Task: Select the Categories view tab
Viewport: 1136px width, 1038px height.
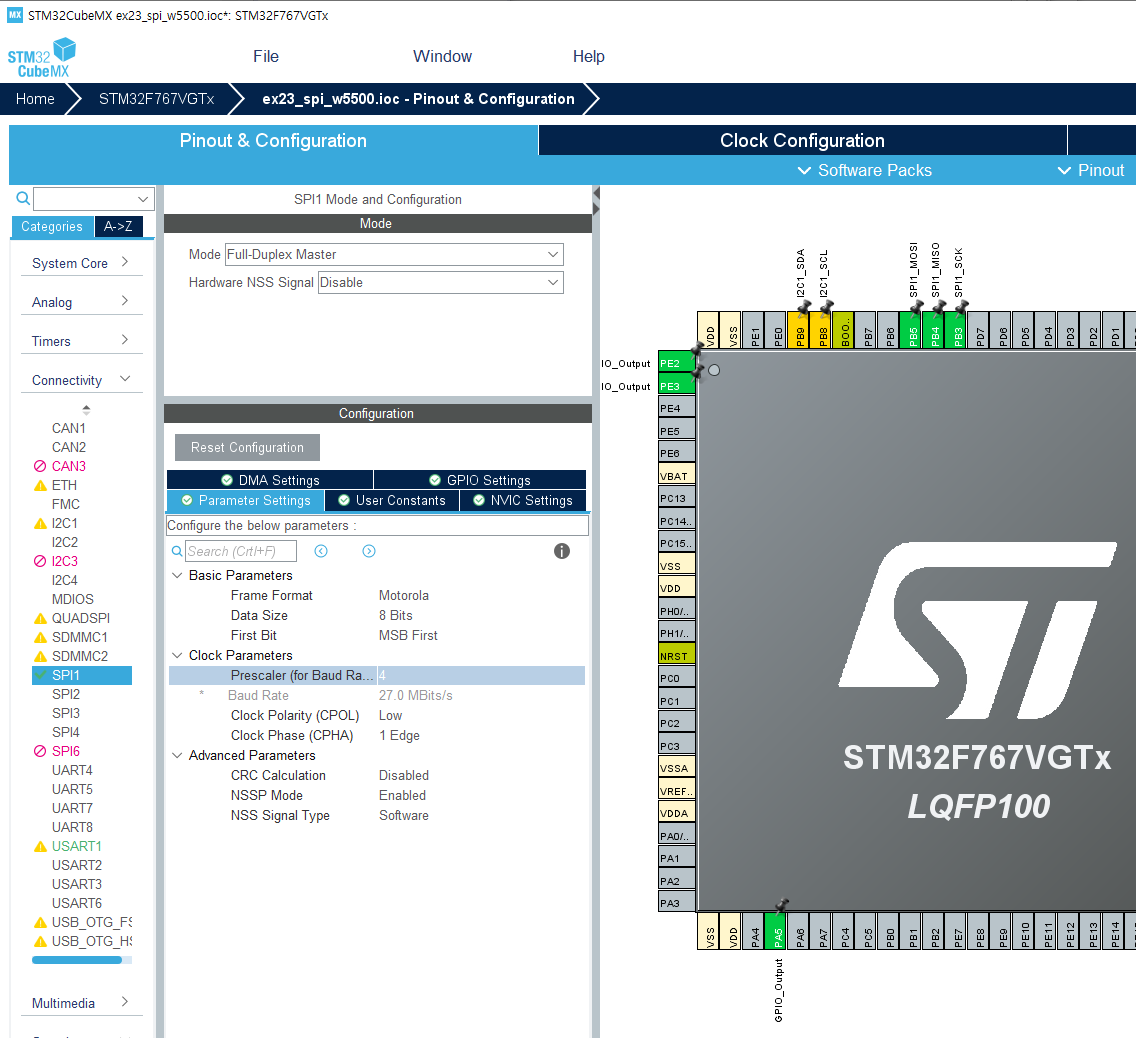Action: (x=52, y=227)
